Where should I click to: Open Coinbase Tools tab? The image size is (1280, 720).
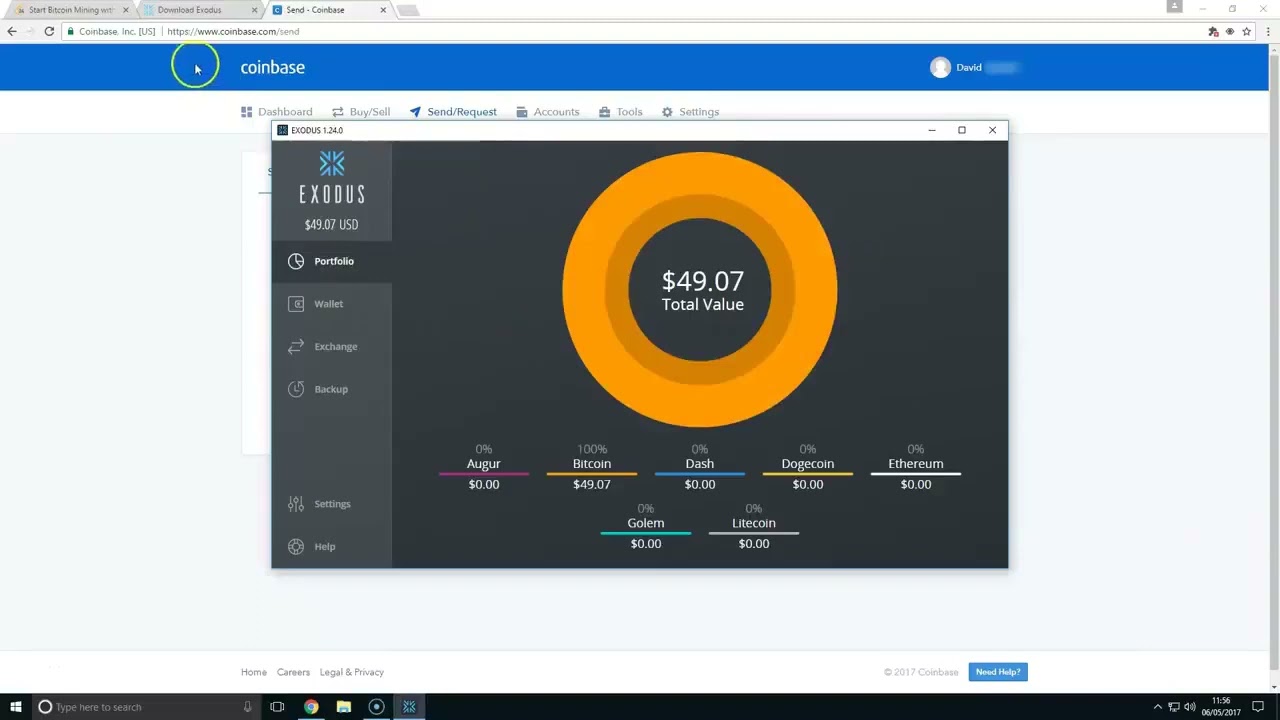click(621, 112)
